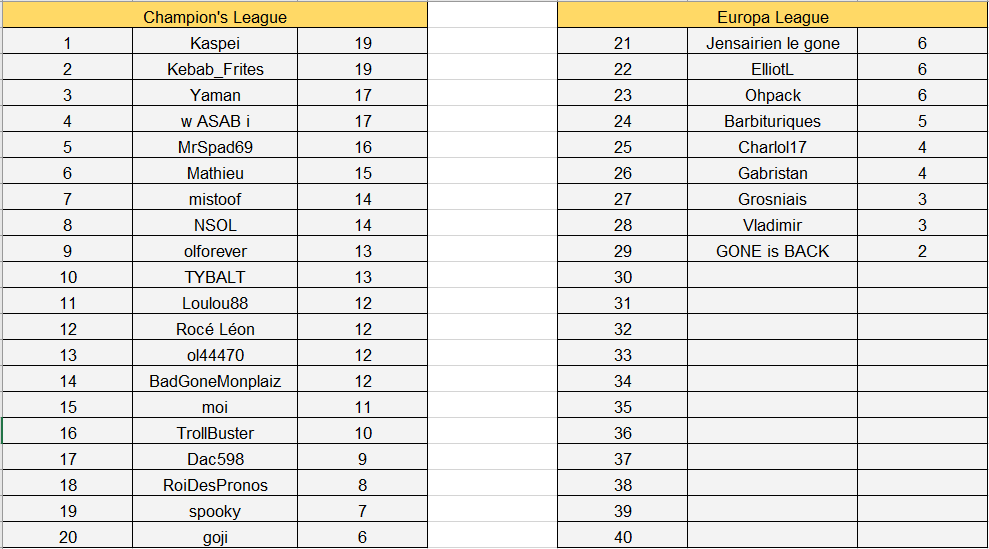This screenshot has height=549, width=989.
Task: Select the cell containing Kaspei
Action: (x=214, y=43)
